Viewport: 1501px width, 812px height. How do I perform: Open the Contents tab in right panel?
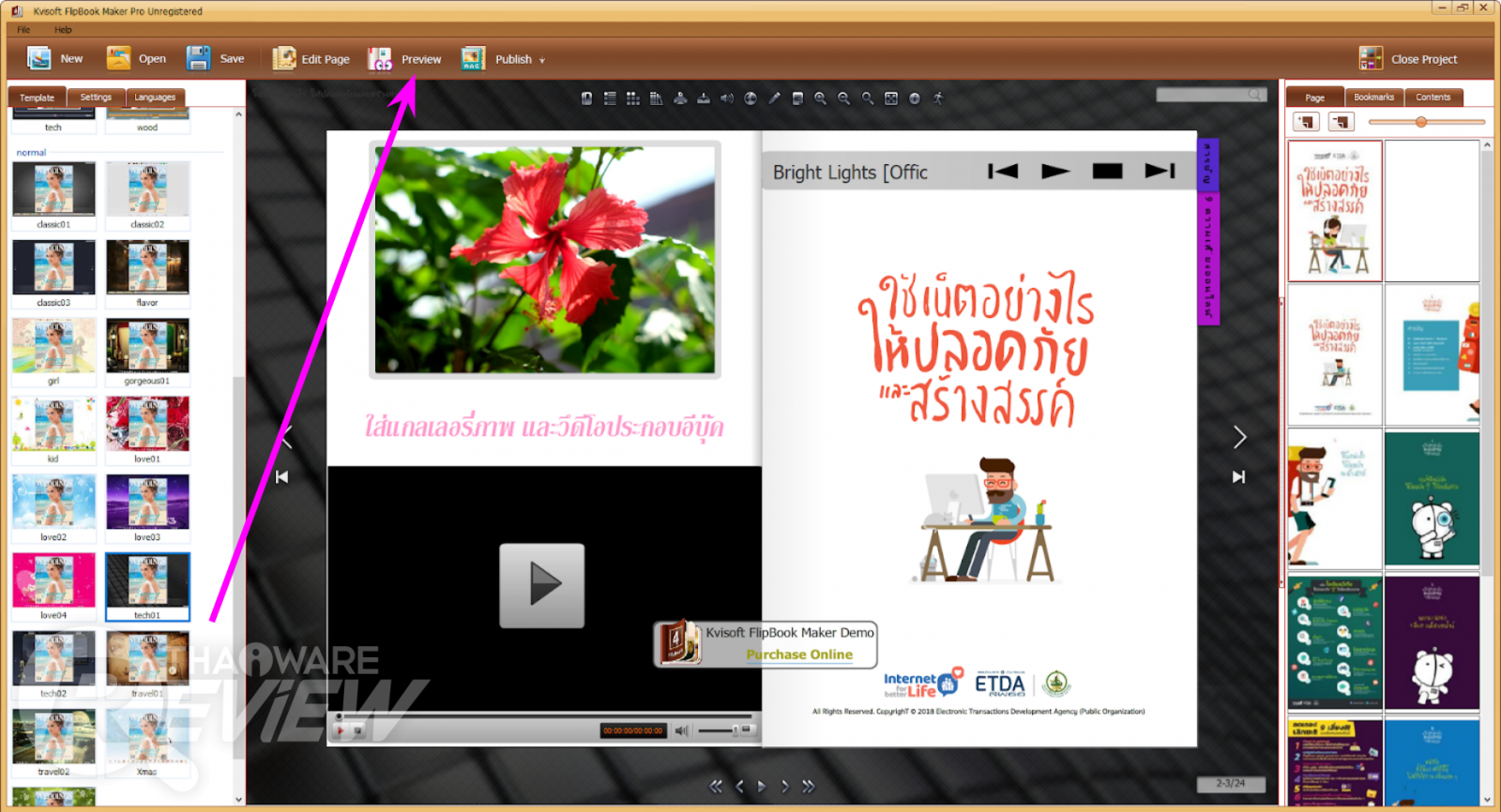[1433, 98]
